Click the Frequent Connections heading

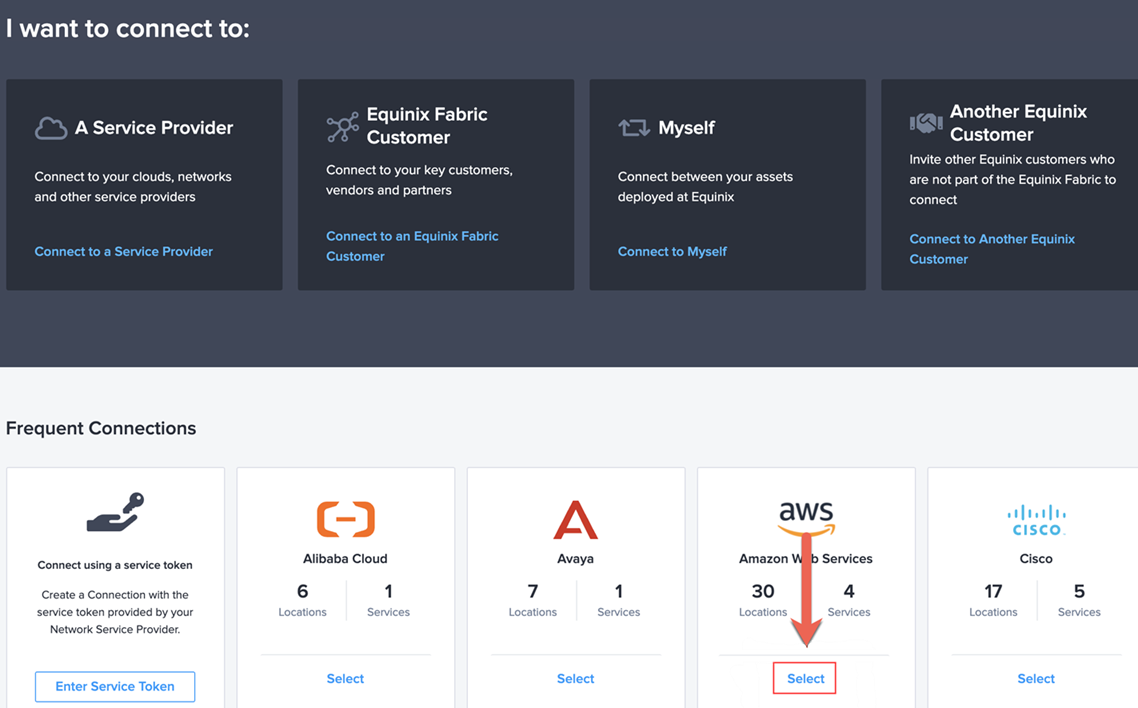(101, 428)
